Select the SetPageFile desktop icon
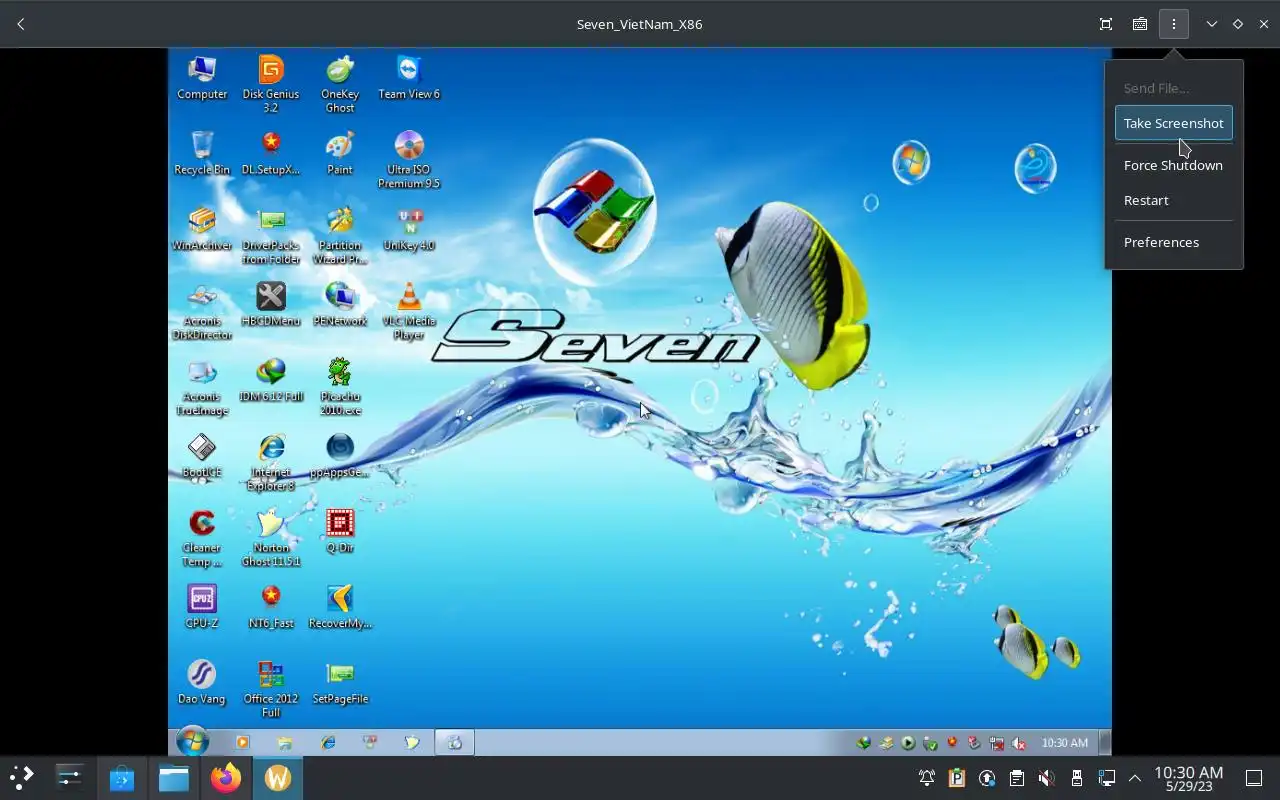 340,684
